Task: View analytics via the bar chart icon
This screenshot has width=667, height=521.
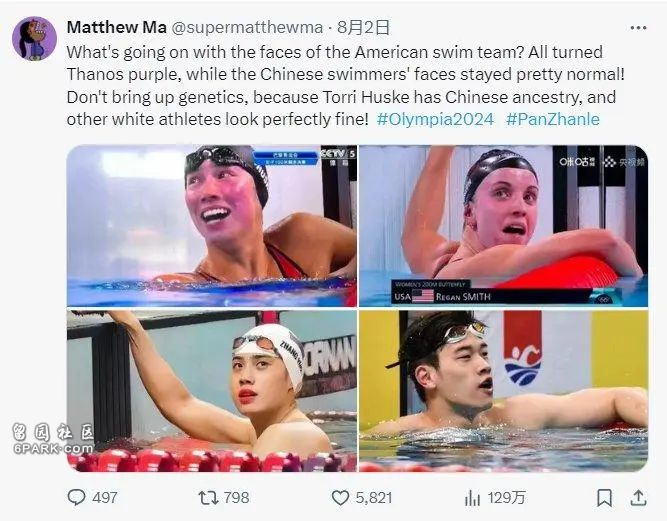Action: [472, 498]
